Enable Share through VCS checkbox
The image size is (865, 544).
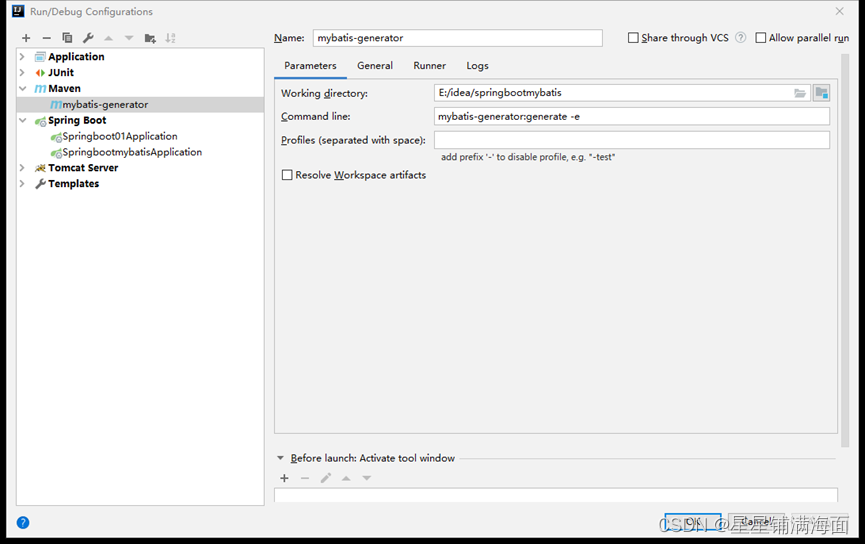(633, 38)
